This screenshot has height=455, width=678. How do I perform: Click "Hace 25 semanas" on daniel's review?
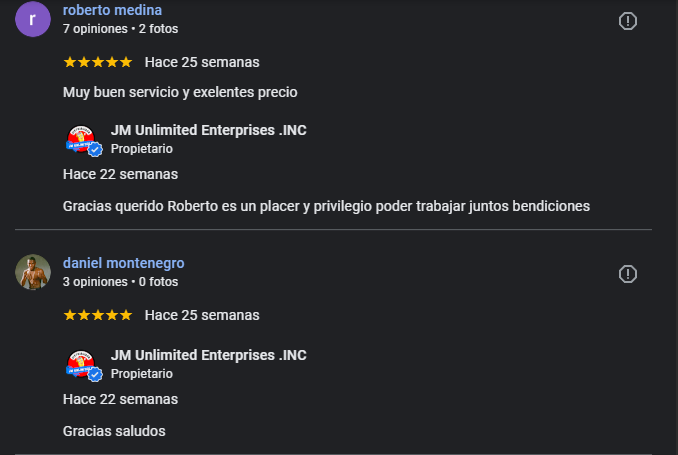(202, 315)
